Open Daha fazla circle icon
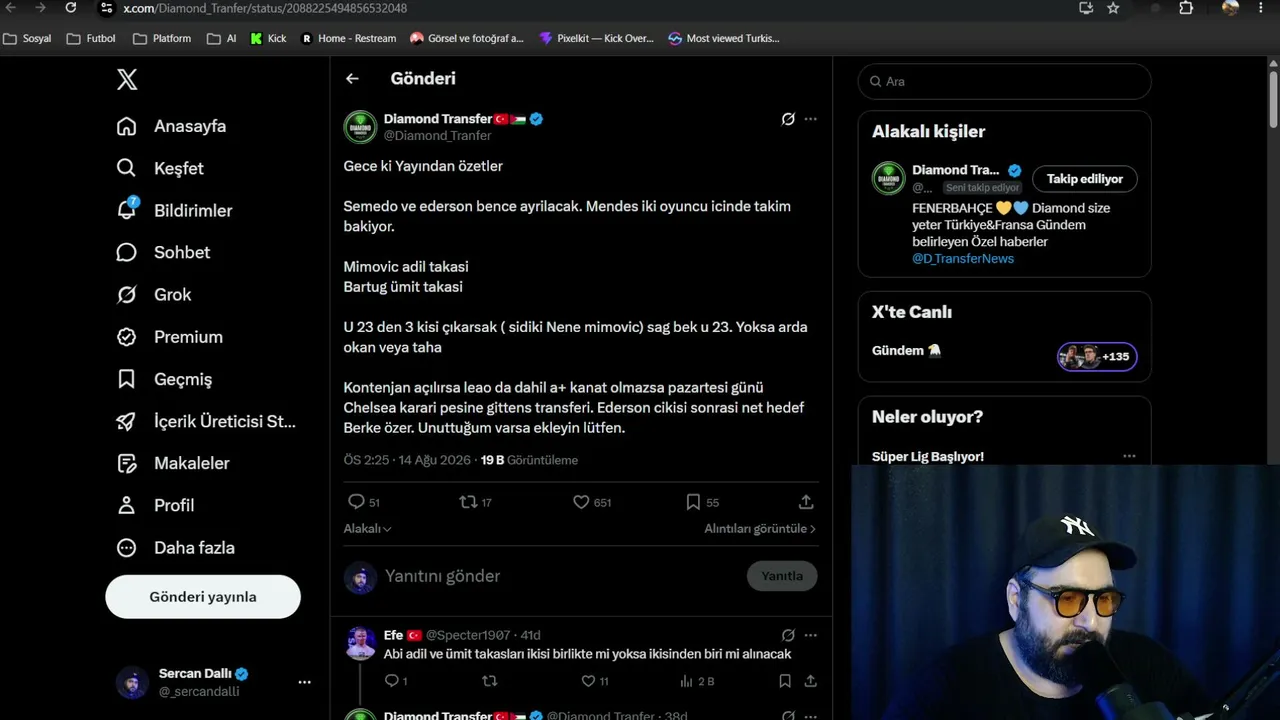 [126, 548]
